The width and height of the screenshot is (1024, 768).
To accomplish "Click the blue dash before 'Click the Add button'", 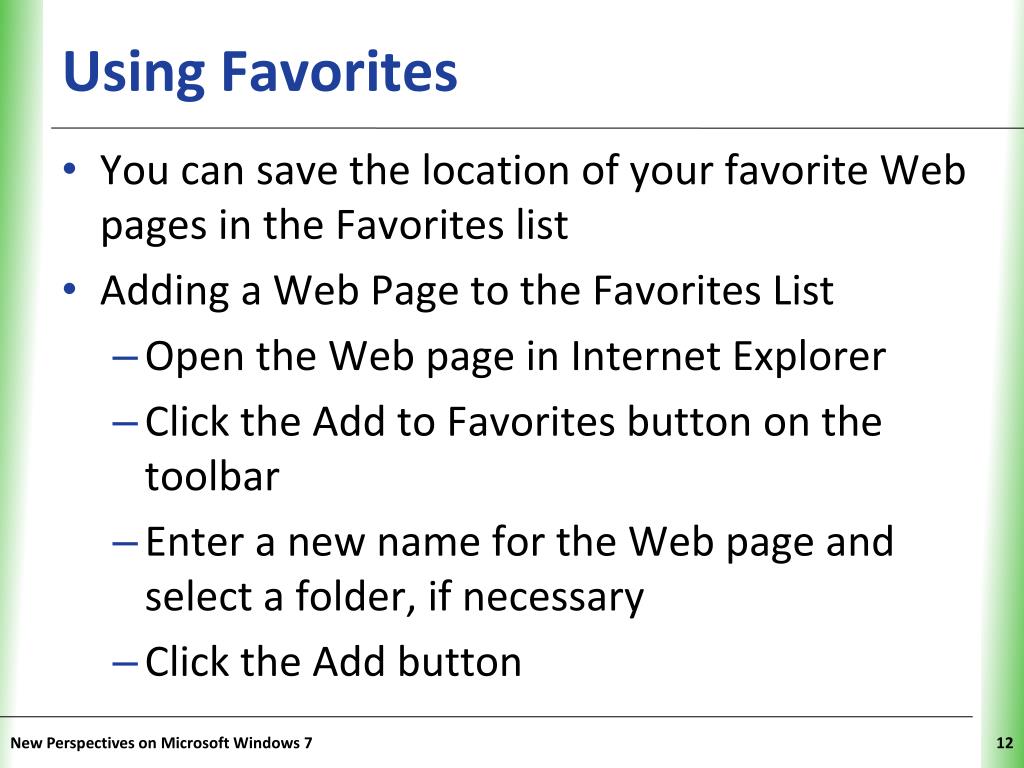I will (x=125, y=664).
